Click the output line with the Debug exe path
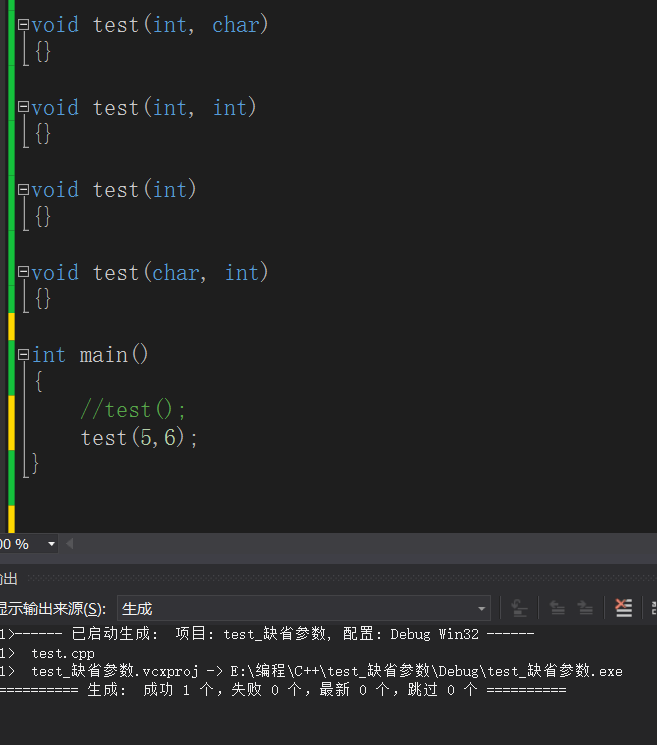657x745 pixels. (x=311, y=671)
